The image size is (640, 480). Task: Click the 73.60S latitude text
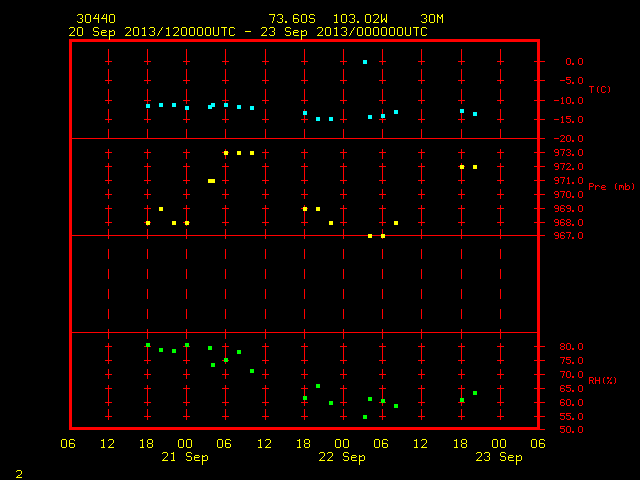coord(292,19)
